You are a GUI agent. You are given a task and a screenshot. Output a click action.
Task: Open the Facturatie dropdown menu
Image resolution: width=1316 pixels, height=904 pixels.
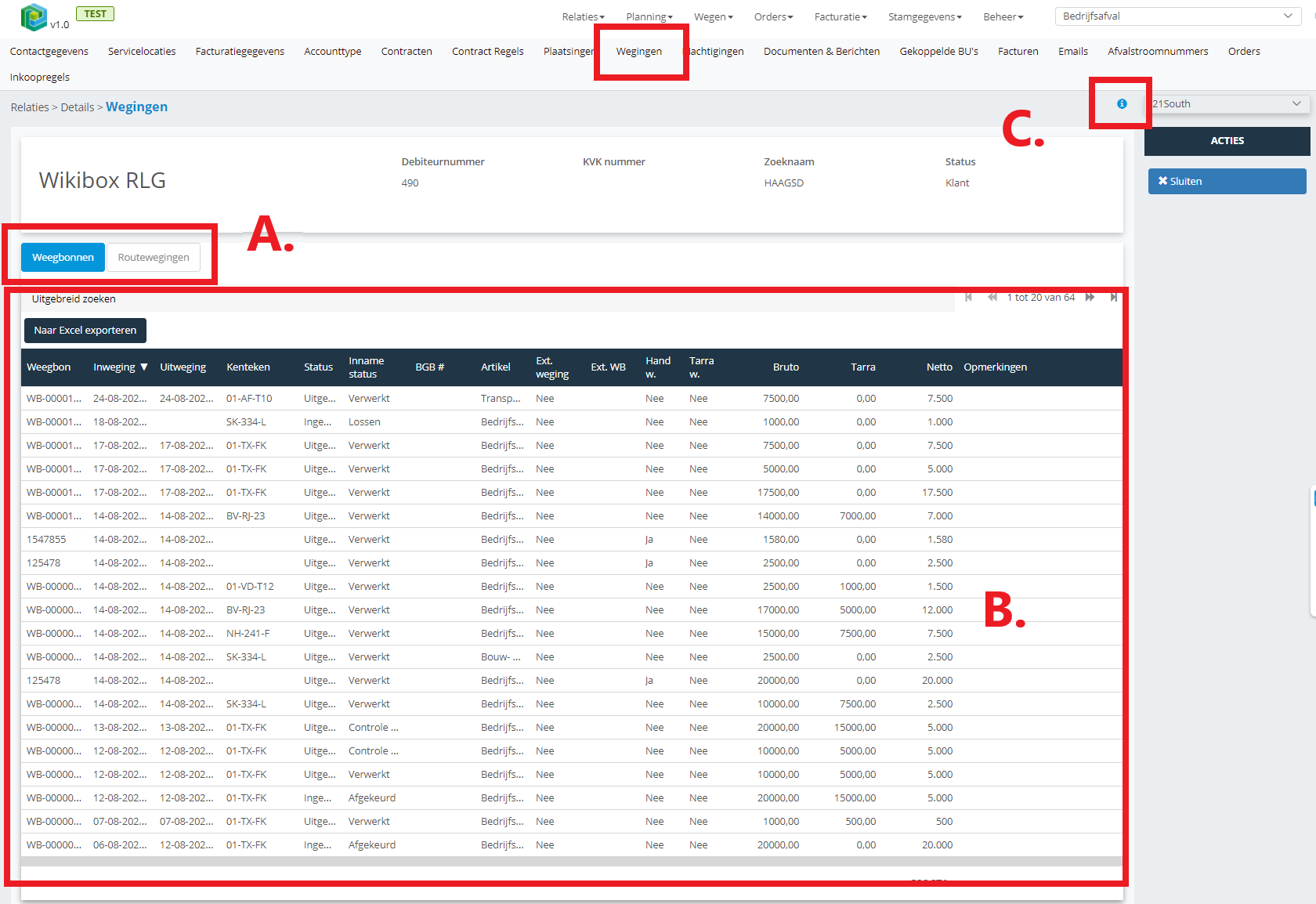click(x=841, y=16)
